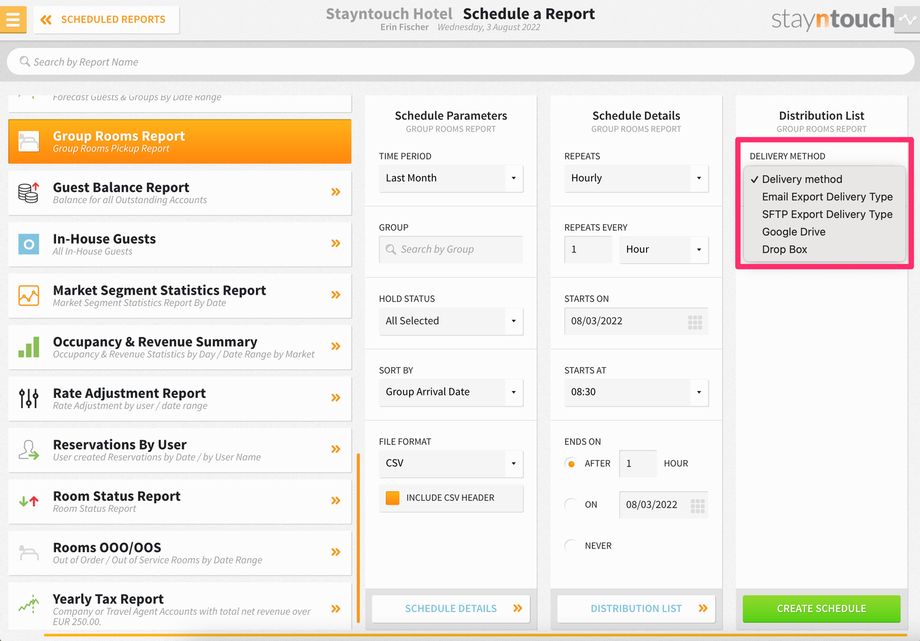Select the Never radio button
This screenshot has width=920, height=641.
tap(570, 546)
